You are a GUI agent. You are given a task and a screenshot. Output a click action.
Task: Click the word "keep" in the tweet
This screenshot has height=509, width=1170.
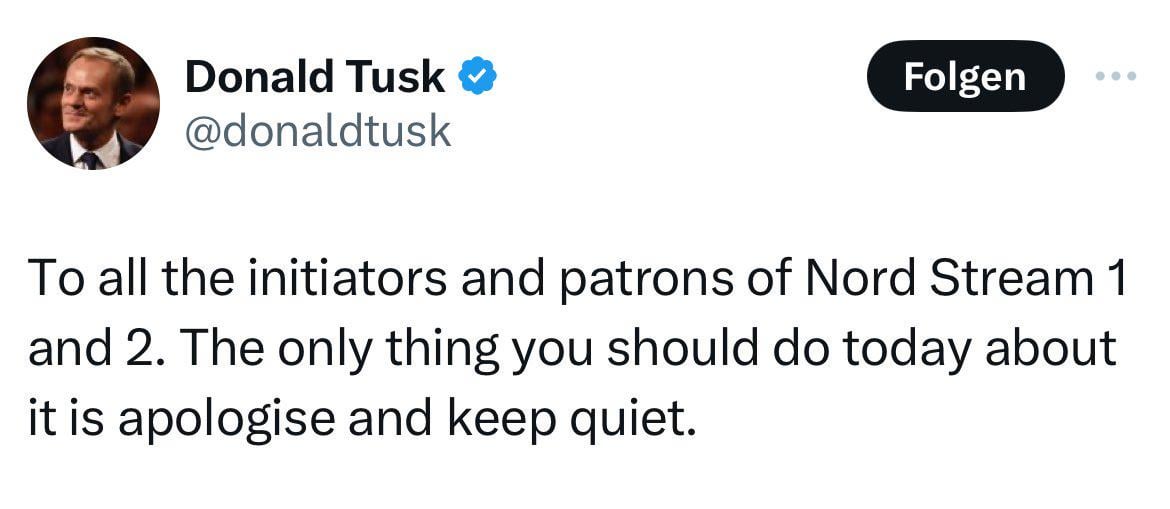point(483,418)
